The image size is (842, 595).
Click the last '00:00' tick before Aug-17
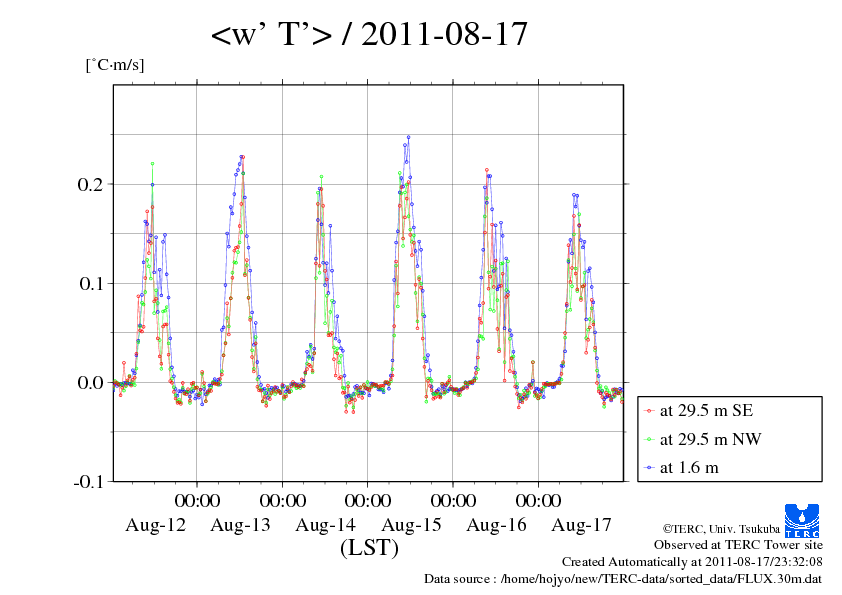pos(538,500)
